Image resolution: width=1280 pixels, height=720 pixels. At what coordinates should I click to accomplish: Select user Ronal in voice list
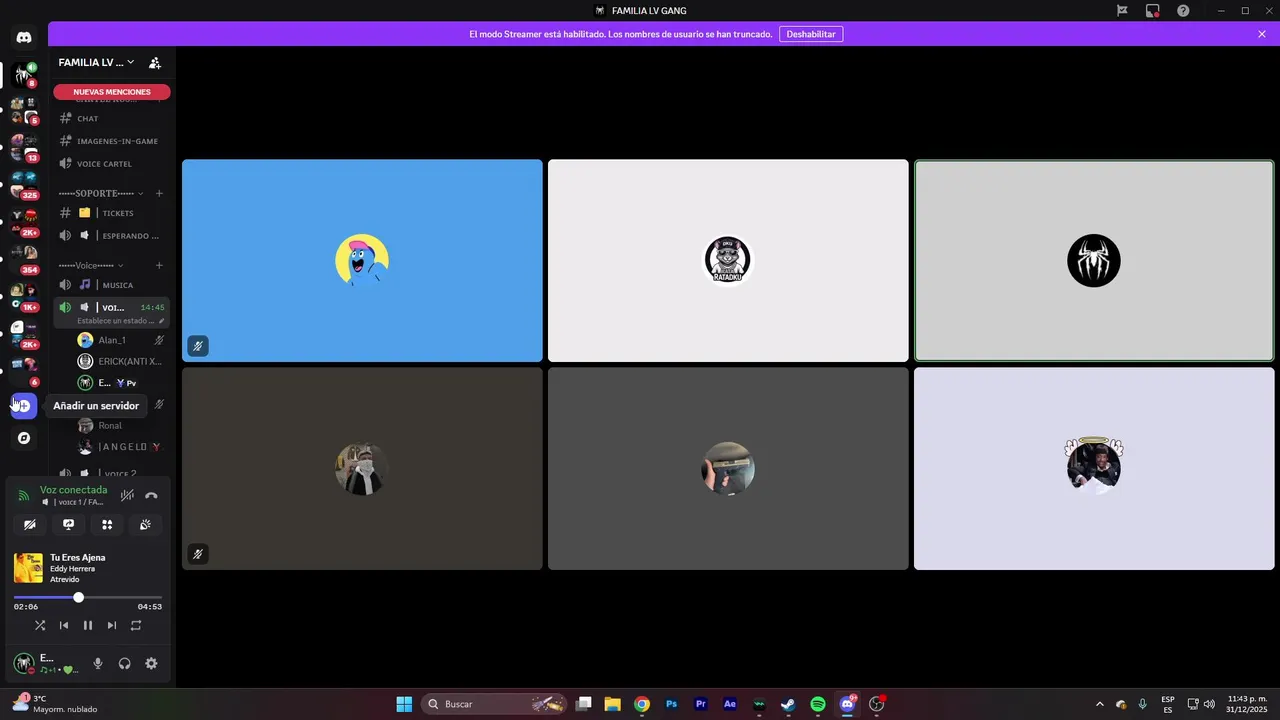pyautogui.click(x=119, y=425)
